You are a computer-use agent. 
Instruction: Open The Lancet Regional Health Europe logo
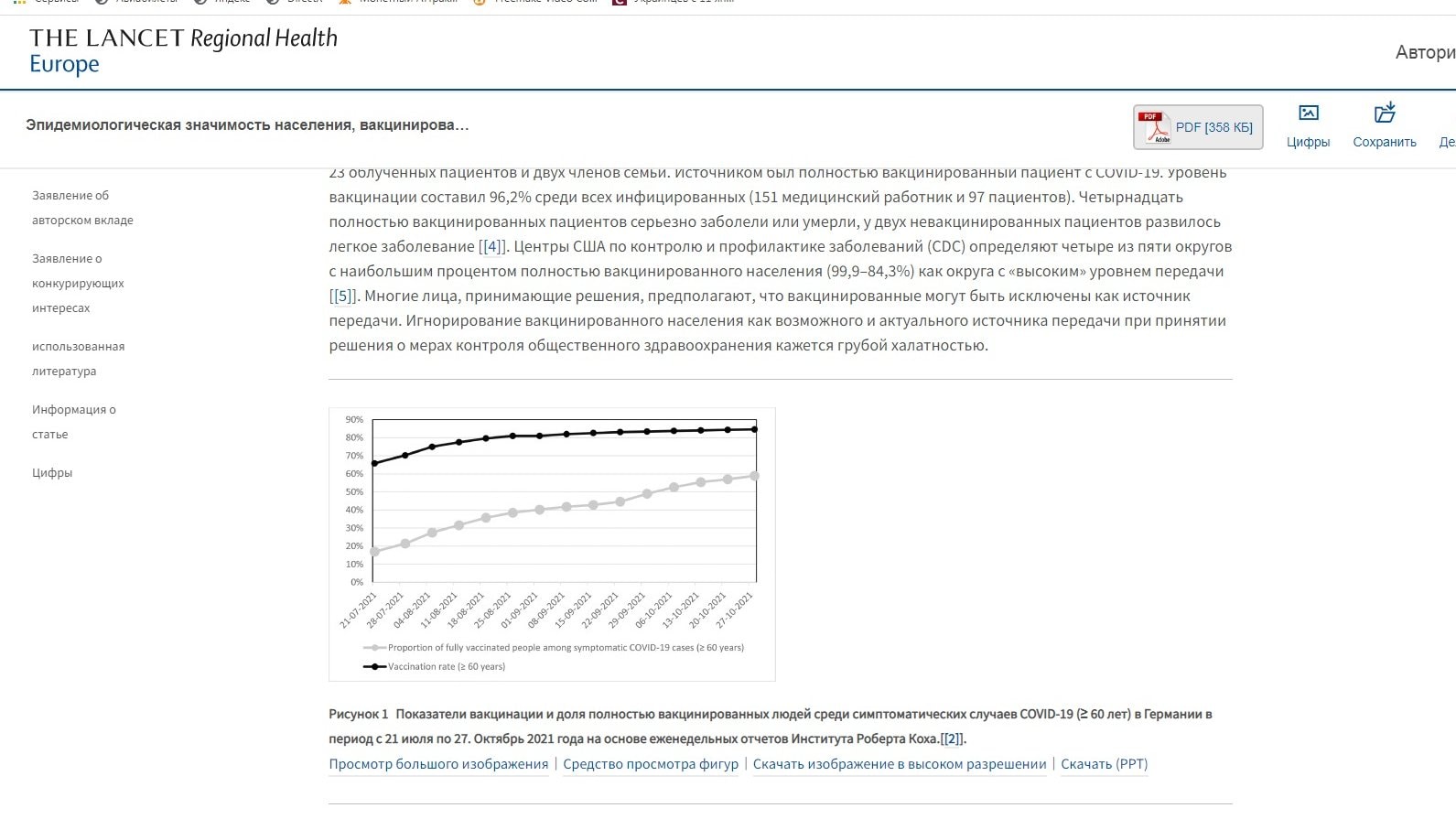click(183, 50)
